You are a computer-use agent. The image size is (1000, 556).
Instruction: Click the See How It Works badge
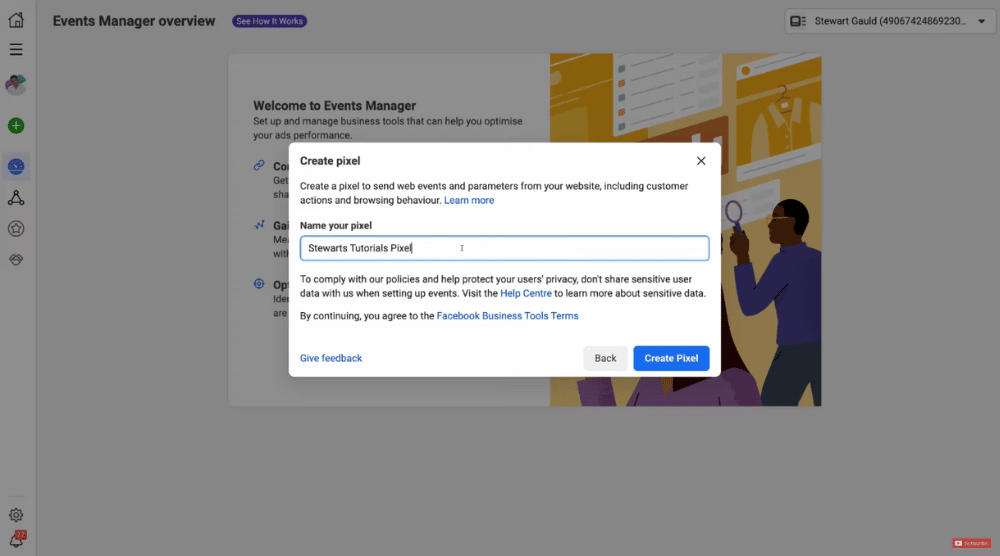click(269, 21)
